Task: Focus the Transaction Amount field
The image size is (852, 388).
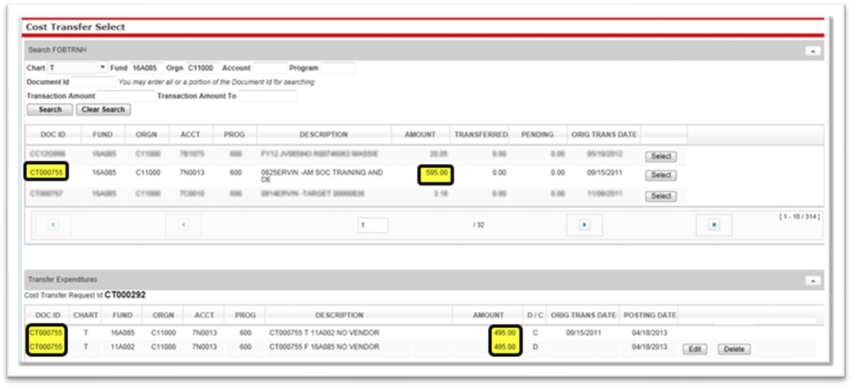Action: 126,96
